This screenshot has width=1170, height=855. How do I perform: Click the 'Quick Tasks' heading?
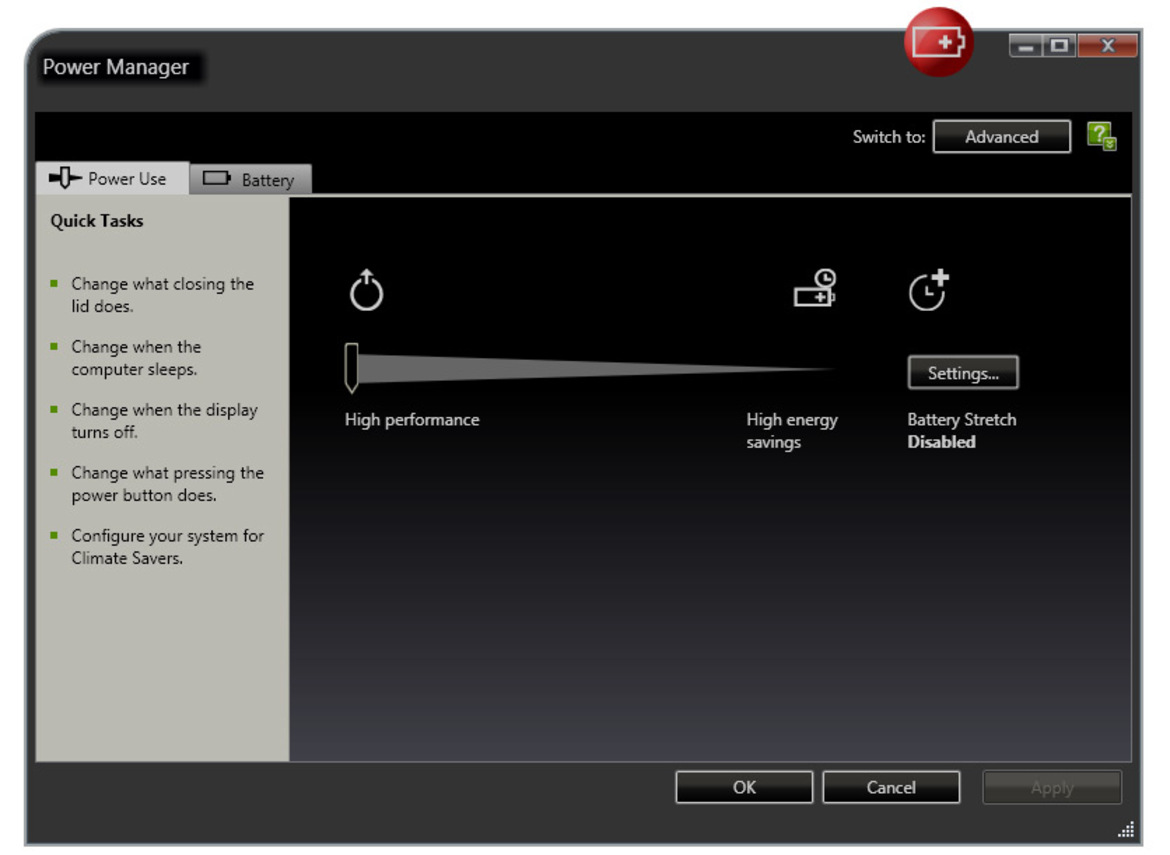click(x=97, y=221)
